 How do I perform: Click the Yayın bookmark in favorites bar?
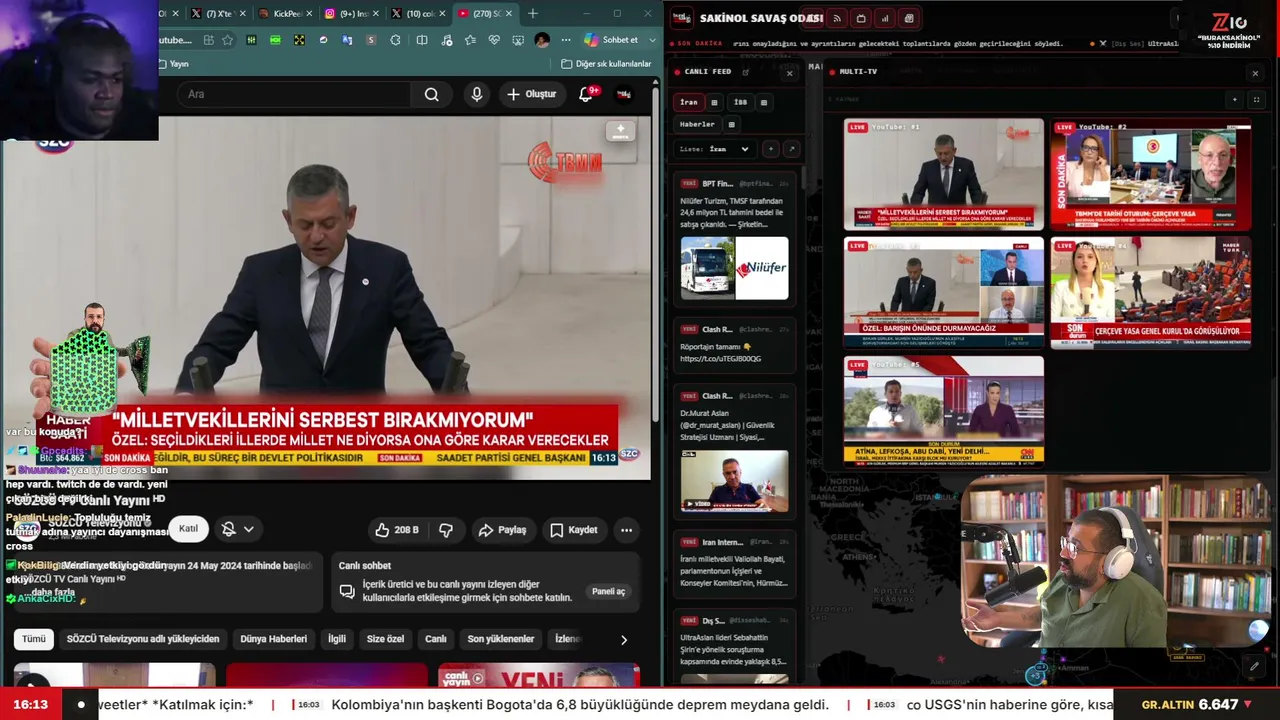174,64
